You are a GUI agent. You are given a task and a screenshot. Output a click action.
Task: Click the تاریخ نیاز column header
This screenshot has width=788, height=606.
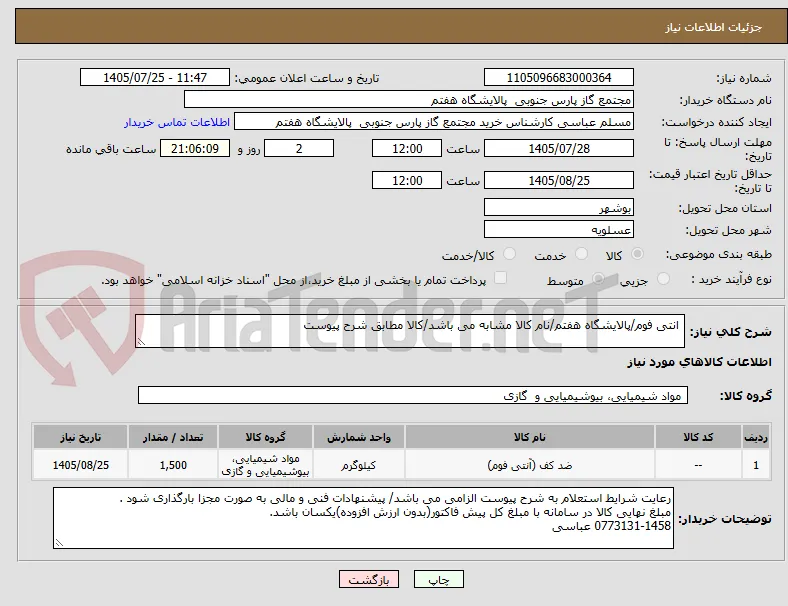pyautogui.click(x=80, y=437)
